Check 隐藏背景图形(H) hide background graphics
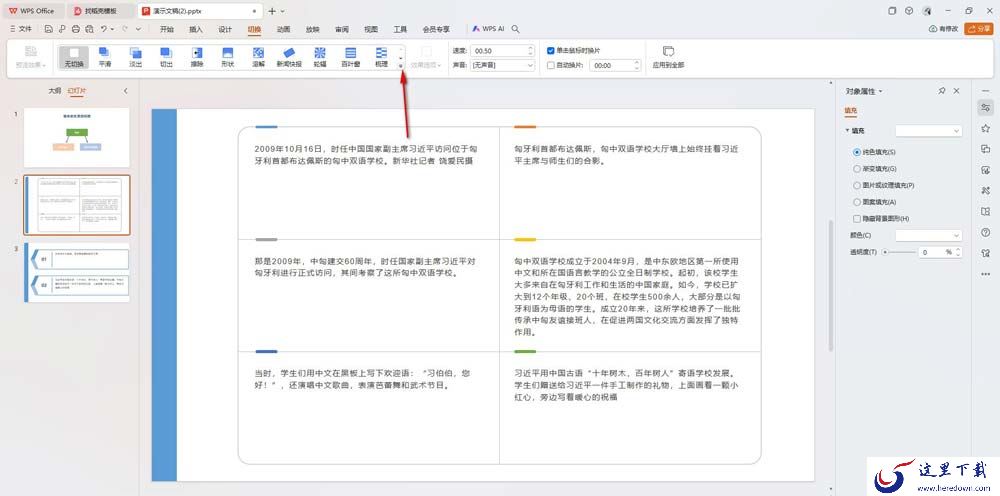 [x=857, y=219]
